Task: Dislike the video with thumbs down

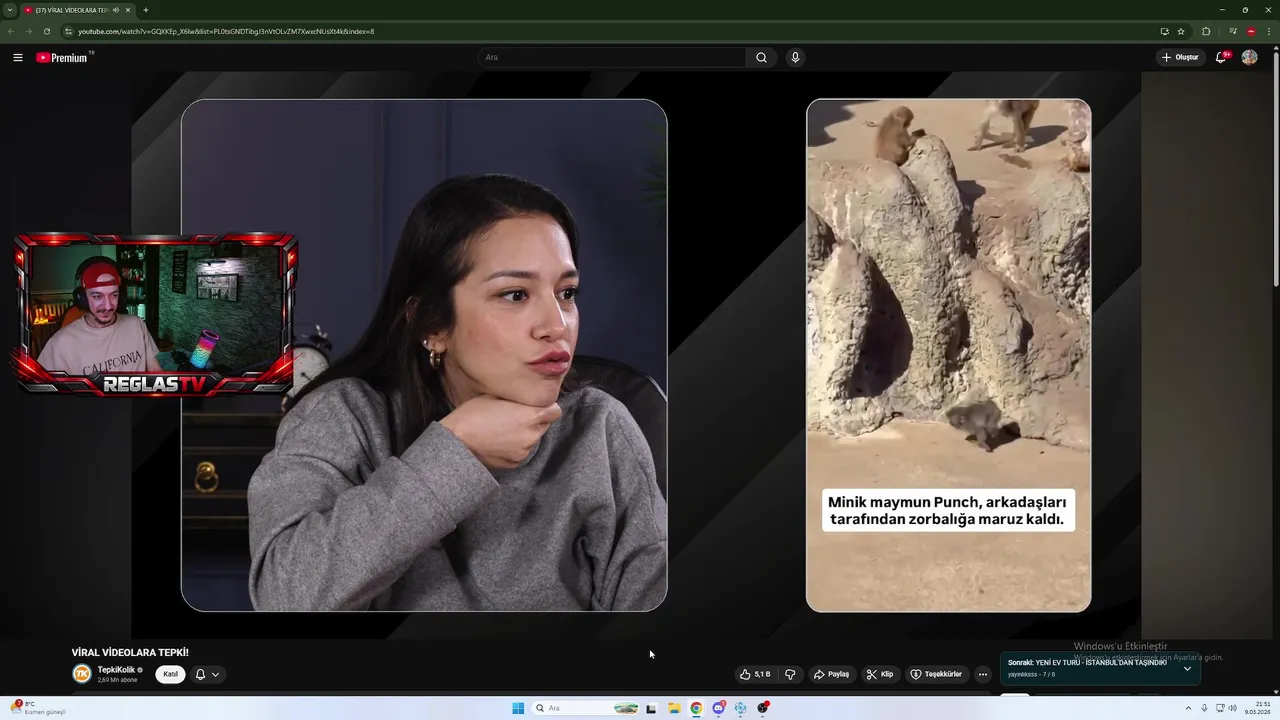Action: pos(790,674)
